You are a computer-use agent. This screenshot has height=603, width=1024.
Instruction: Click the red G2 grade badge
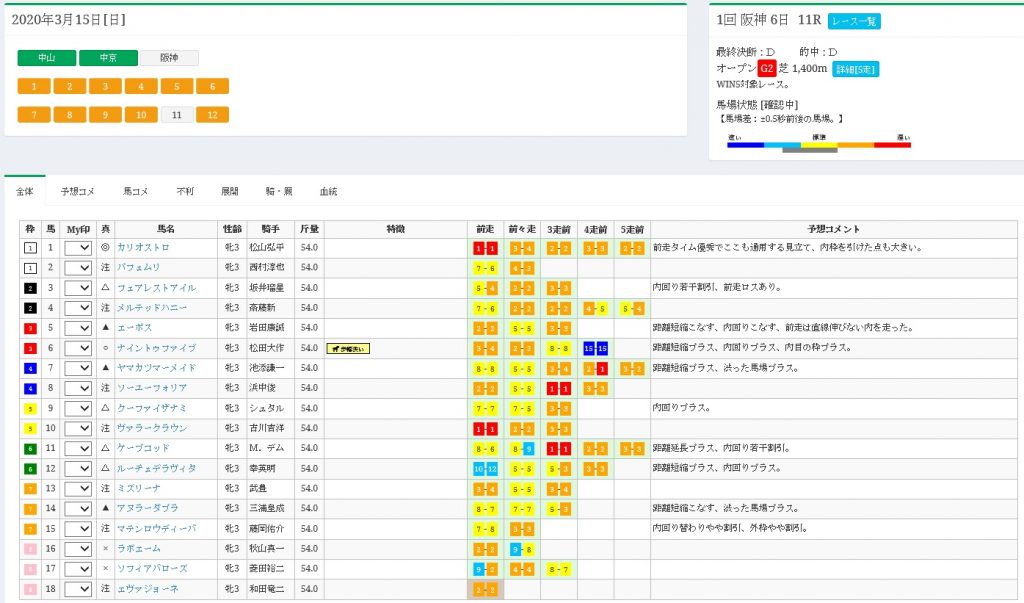click(767, 68)
